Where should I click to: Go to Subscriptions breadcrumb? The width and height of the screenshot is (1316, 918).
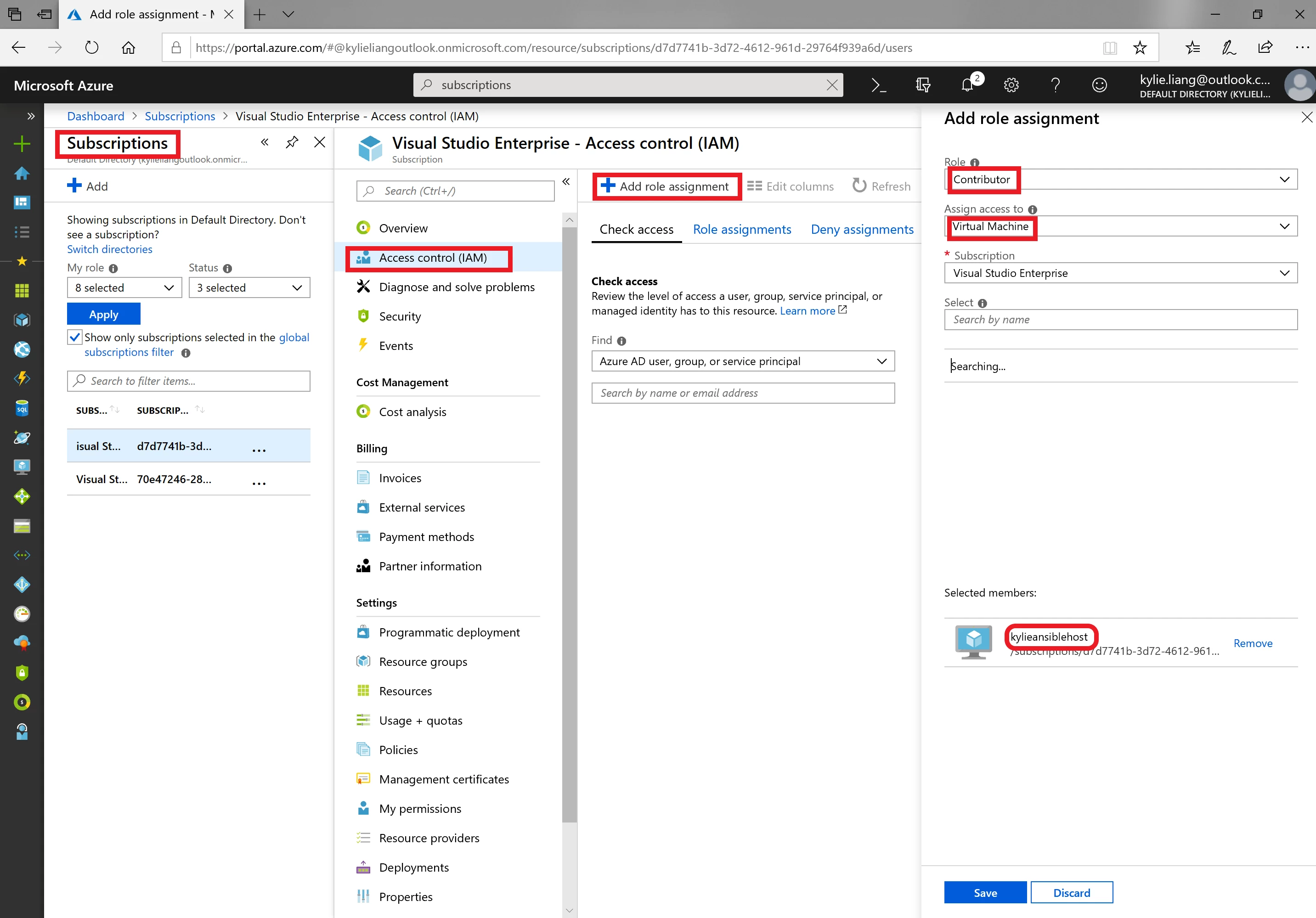point(180,116)
